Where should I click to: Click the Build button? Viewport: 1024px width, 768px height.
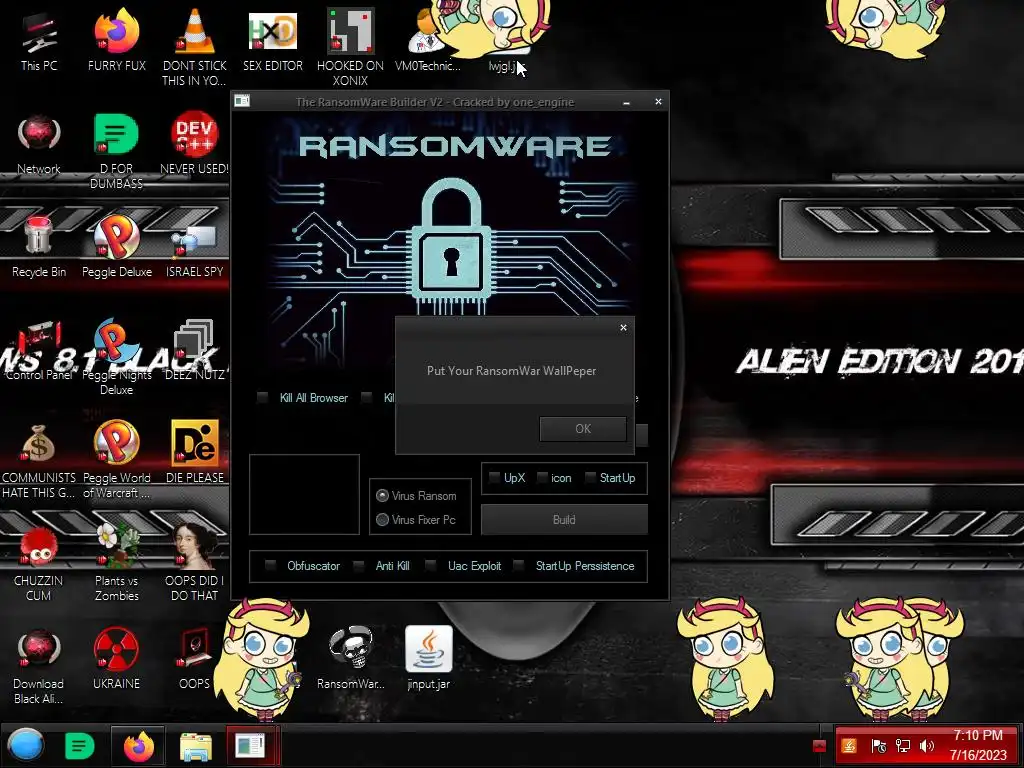pos(564,520)
